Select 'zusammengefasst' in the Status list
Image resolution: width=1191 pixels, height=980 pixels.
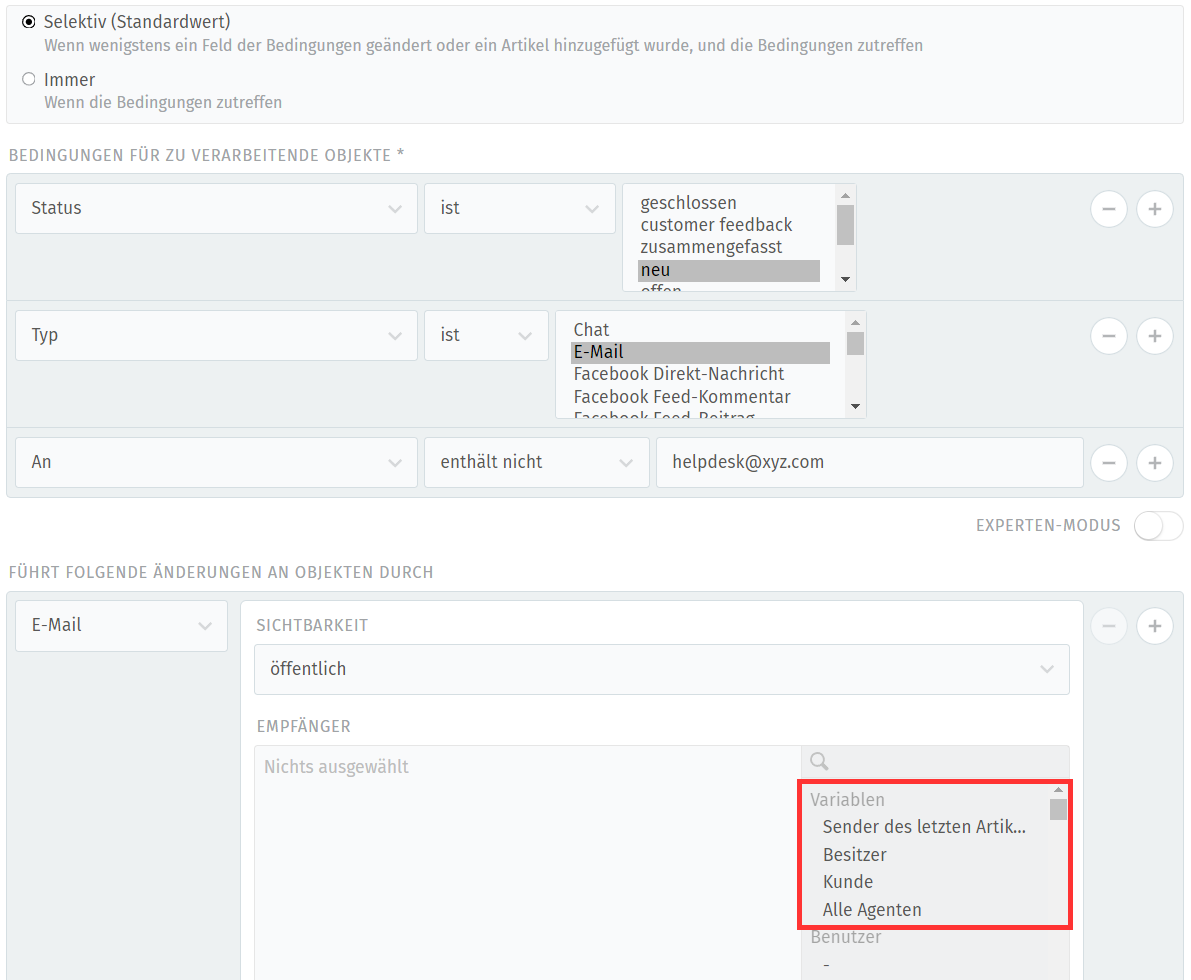pyautogui.click(x=728, y=247)
